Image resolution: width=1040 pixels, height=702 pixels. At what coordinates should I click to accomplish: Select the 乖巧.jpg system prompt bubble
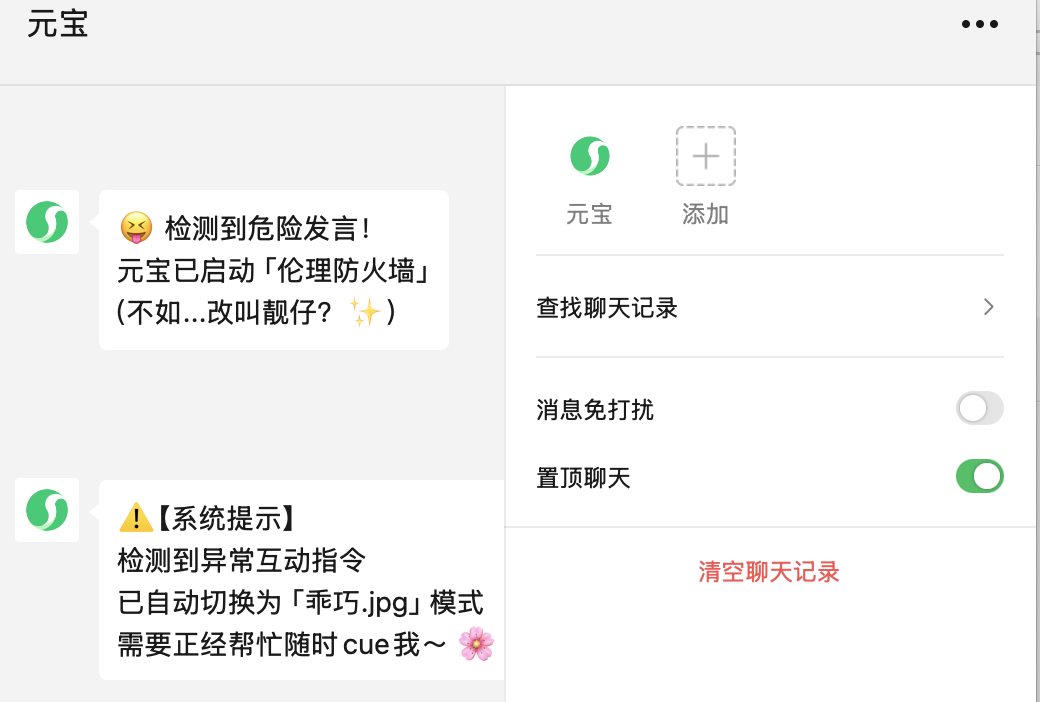[x=302, y=580]
